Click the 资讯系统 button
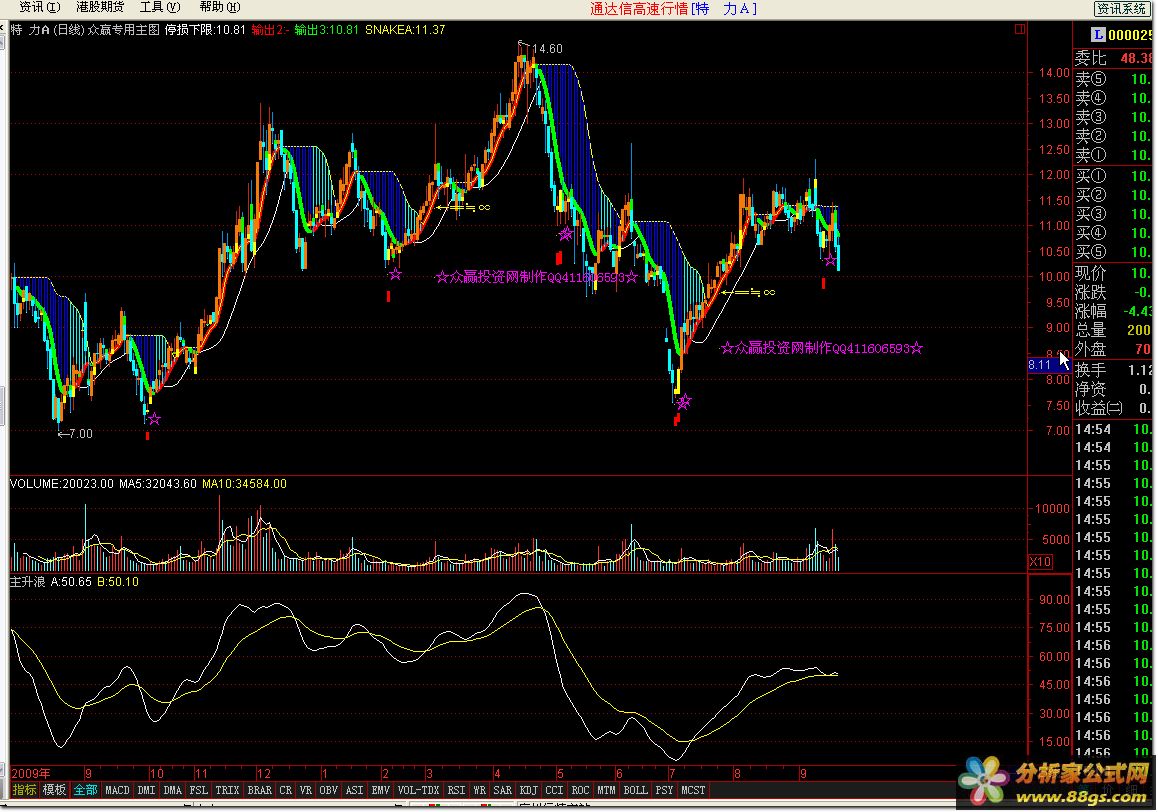Screen dimensions: 1158x812 (1123, 9)
